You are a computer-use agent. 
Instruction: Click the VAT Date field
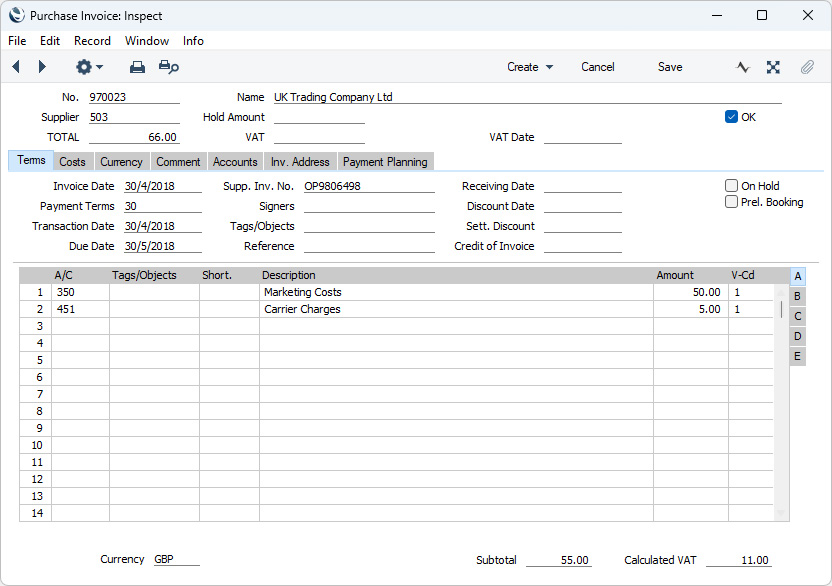tap(583, 137)
